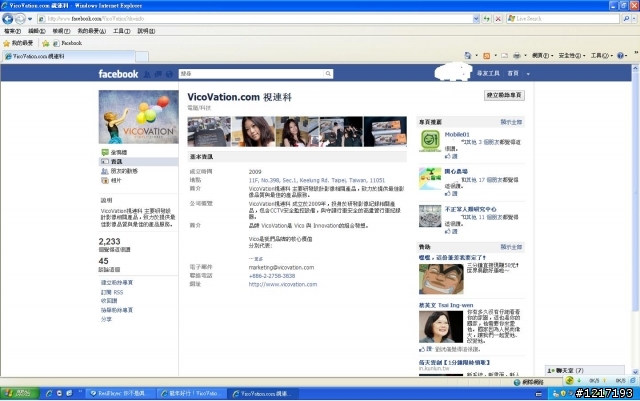
Task: Open the Find Friends (尋友工具) header link
Action: click(488, 74)
